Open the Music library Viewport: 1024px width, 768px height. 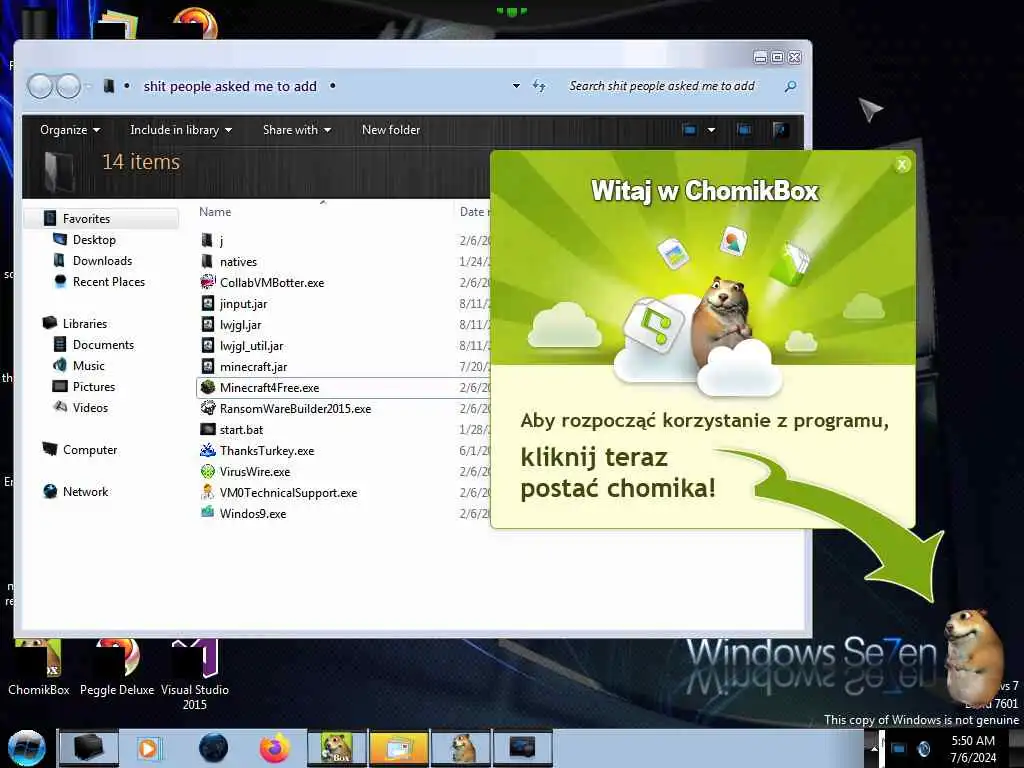point(88,366)
